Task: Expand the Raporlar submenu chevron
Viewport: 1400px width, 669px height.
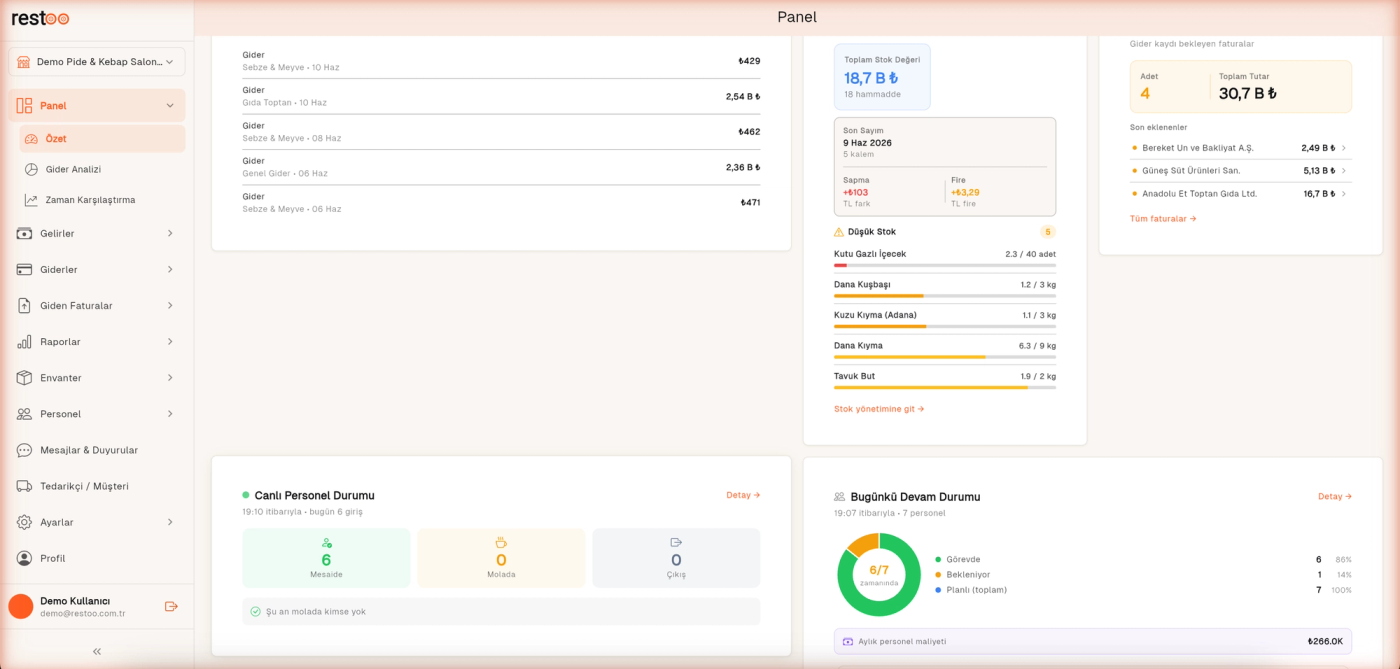Action: click(x=170, y=342)
